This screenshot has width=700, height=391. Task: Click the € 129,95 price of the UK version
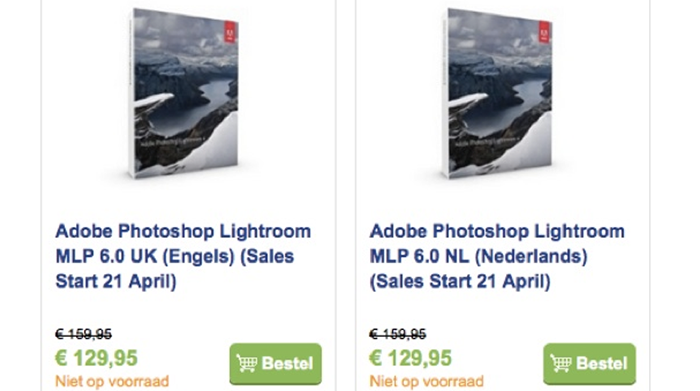coord(96,358)
